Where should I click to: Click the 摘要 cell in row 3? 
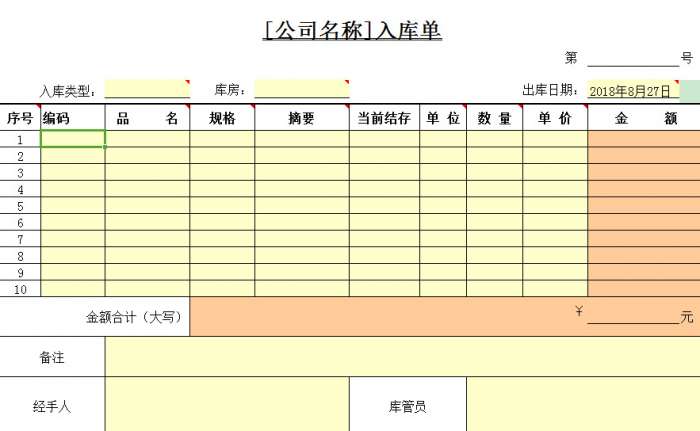302,172
